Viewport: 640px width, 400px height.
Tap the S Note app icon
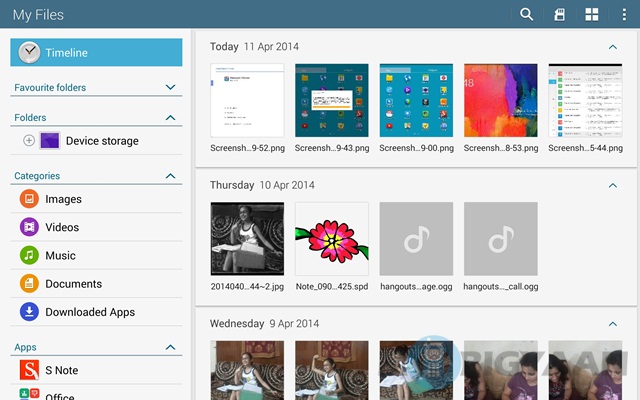[29, 370]
